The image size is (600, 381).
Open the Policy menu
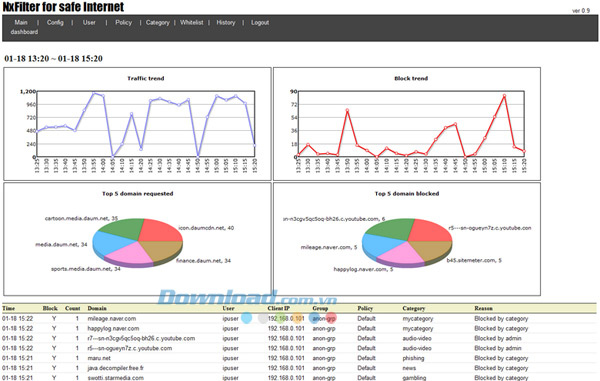tap(123, 23)
